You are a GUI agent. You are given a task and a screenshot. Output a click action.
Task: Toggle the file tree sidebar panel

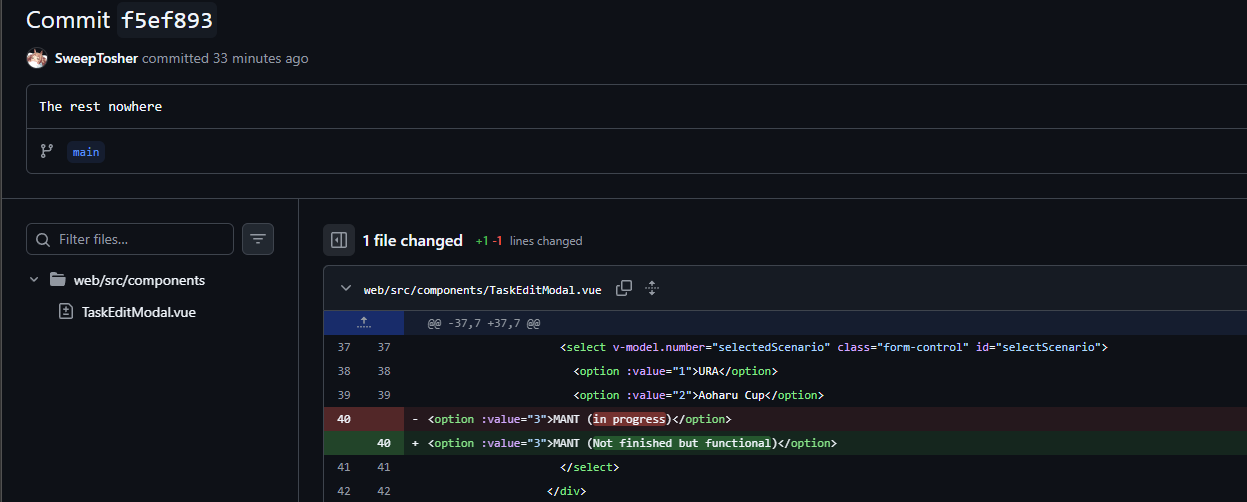pyautogui.click(x=339, y=240)
